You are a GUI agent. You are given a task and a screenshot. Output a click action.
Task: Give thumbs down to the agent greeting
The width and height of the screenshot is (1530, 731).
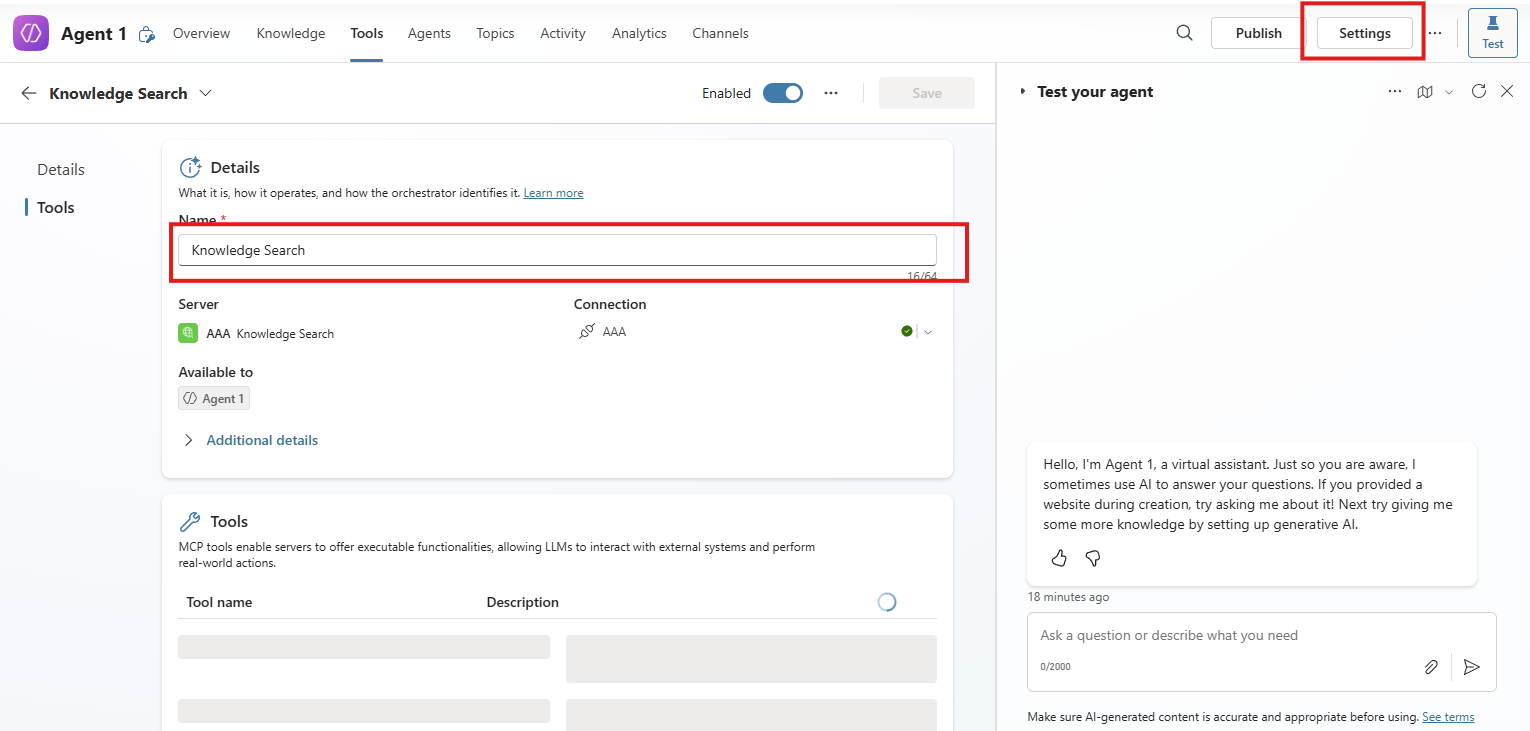pyautogui.click(x=1093, y=558)
